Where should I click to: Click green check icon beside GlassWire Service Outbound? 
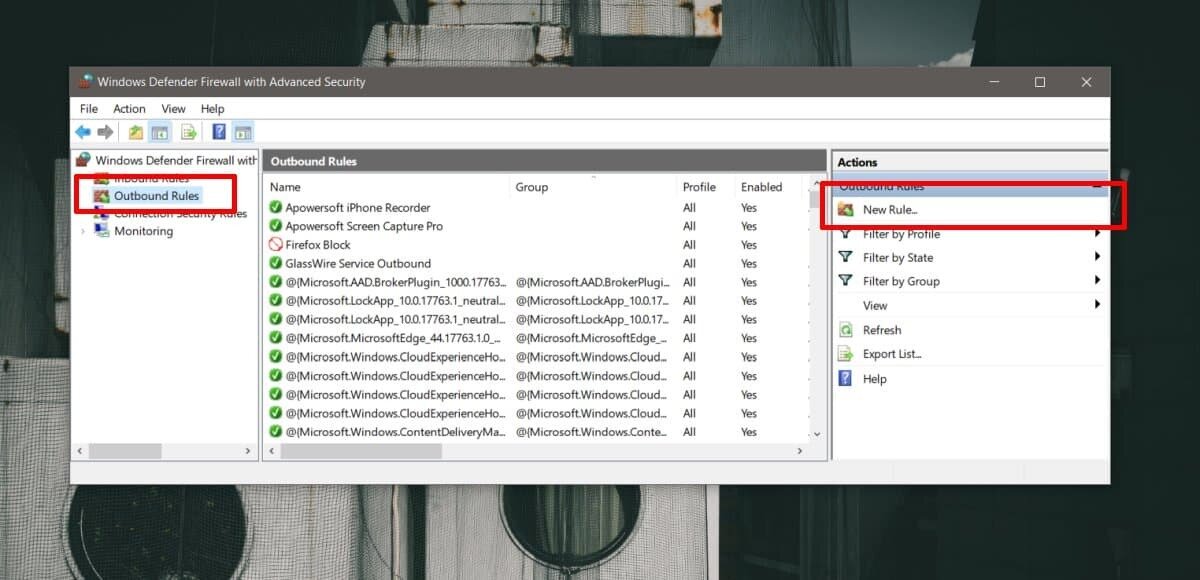[276, 264]
